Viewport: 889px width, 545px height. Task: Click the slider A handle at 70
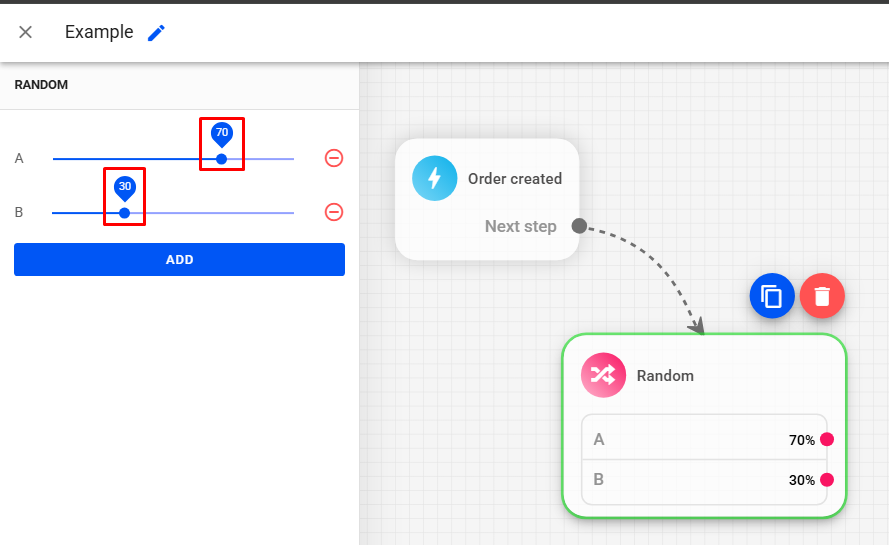tap(222, 159)
